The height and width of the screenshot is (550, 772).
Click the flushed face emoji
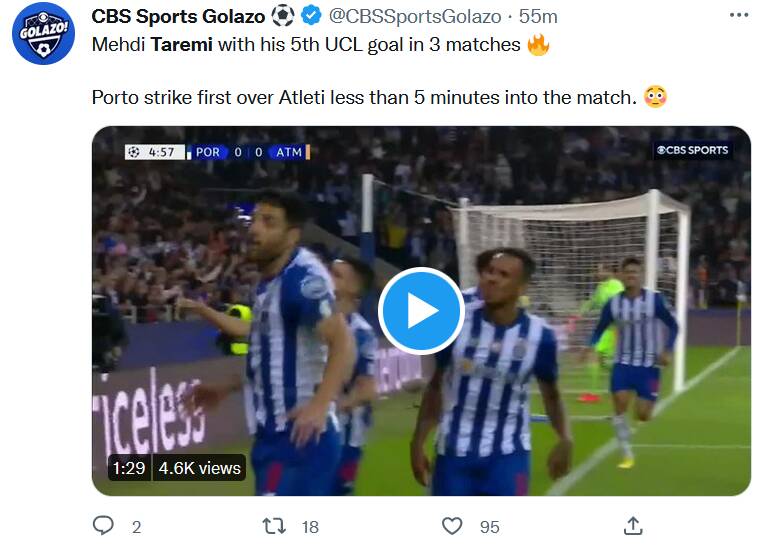[x=656, y=97]
